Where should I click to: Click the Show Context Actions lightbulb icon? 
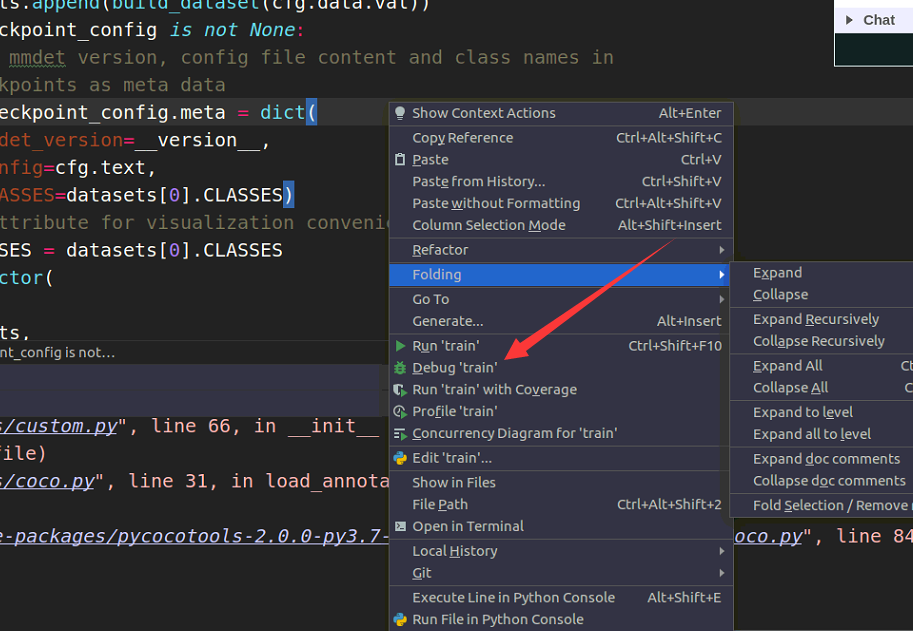pos(401,113)
